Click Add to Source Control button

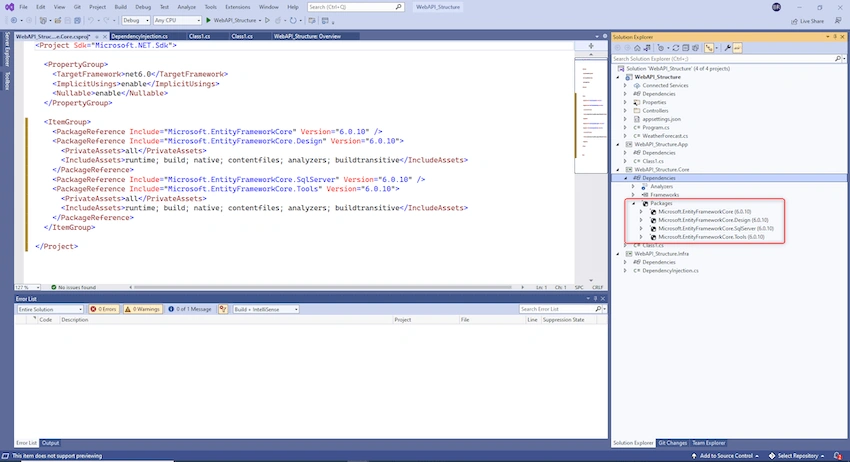(x=725, y=456)
